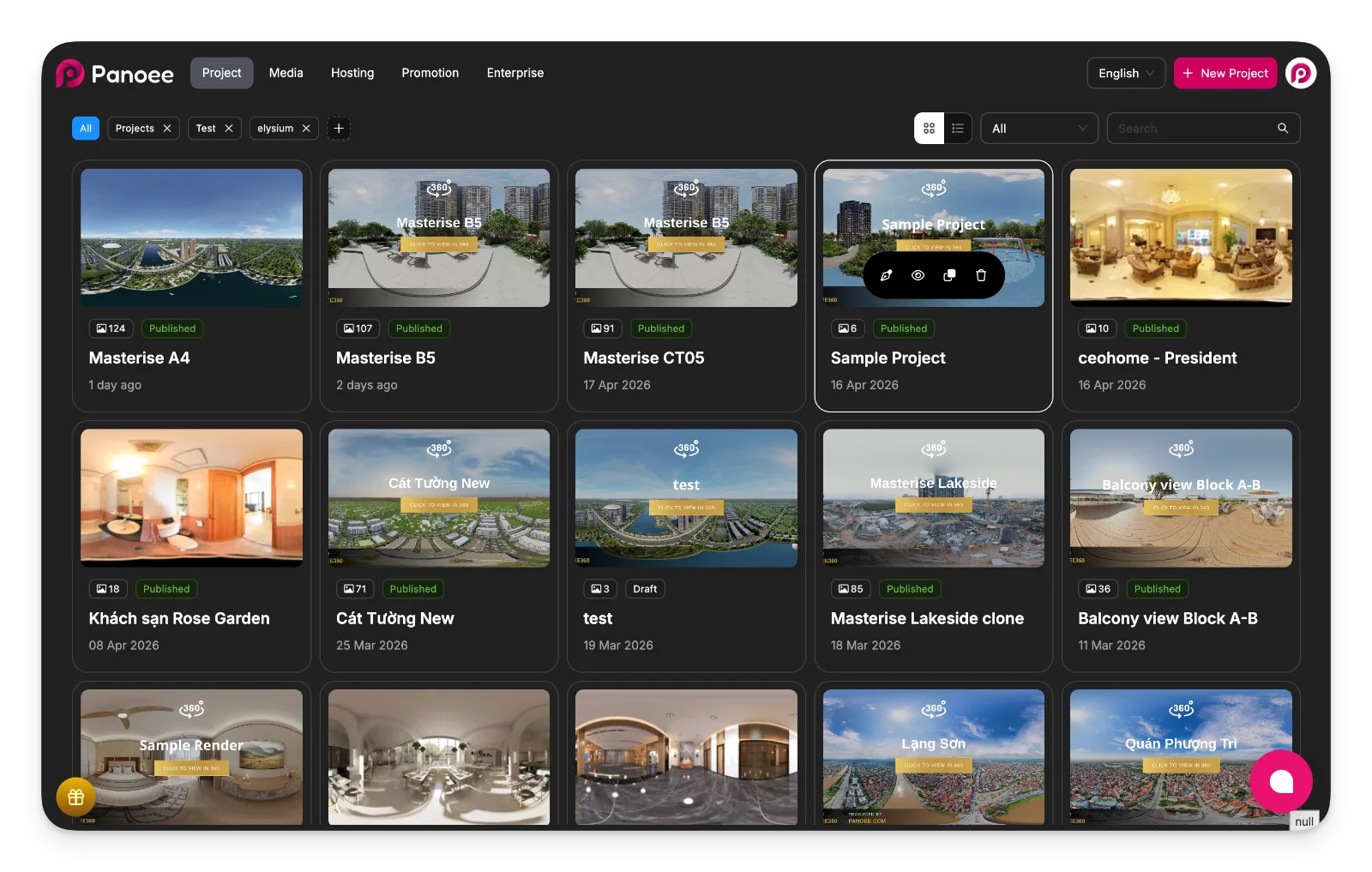Delete Sample Project with the trash icon
Image resolution: width=1372 pixels, height=872 pixels.
tap(981, 275)
